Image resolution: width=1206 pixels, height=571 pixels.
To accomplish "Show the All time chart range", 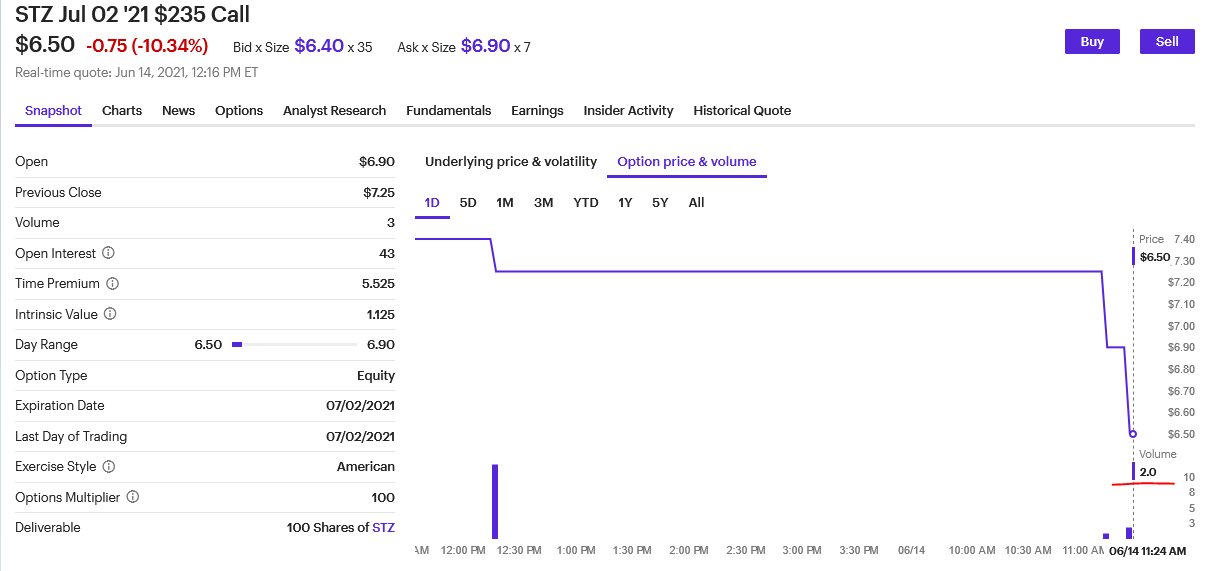I will [x=696, y=203].
